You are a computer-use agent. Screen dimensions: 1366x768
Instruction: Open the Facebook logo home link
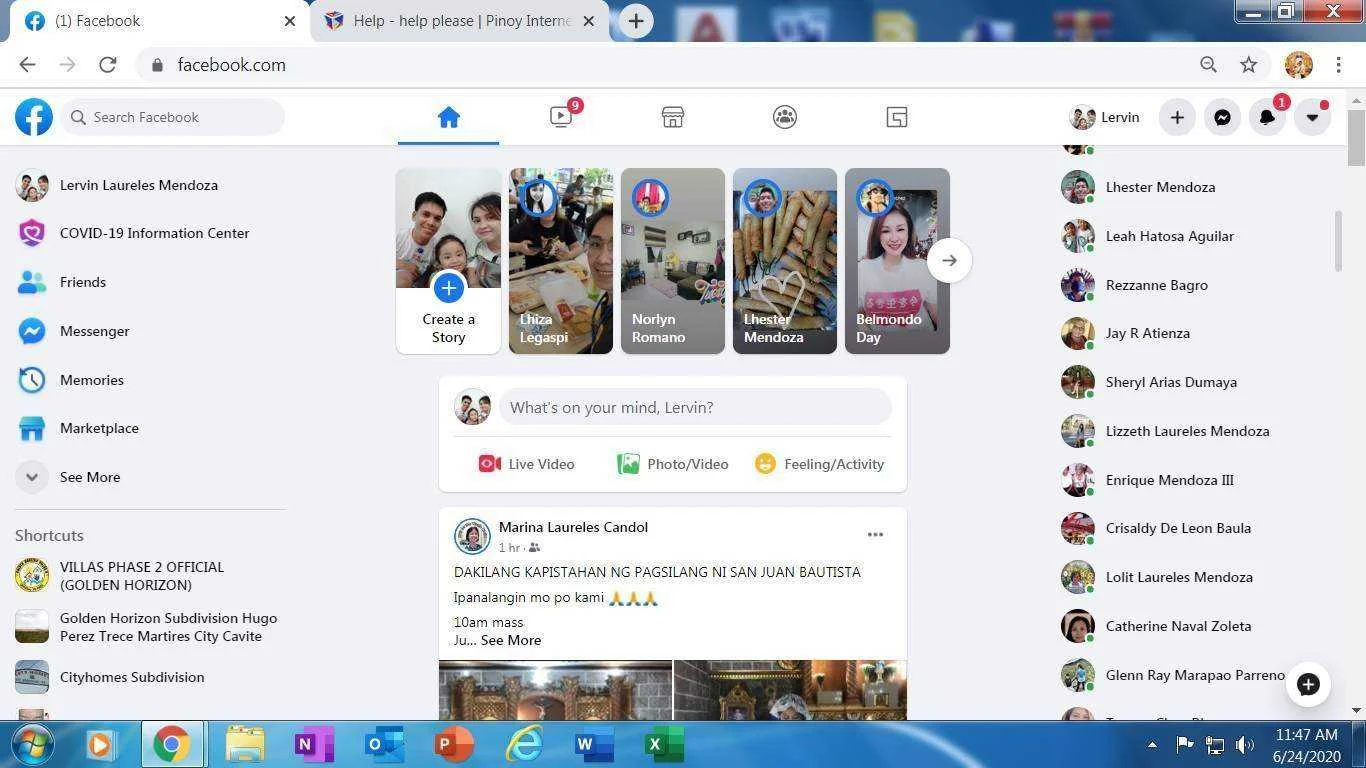[33, 117]
